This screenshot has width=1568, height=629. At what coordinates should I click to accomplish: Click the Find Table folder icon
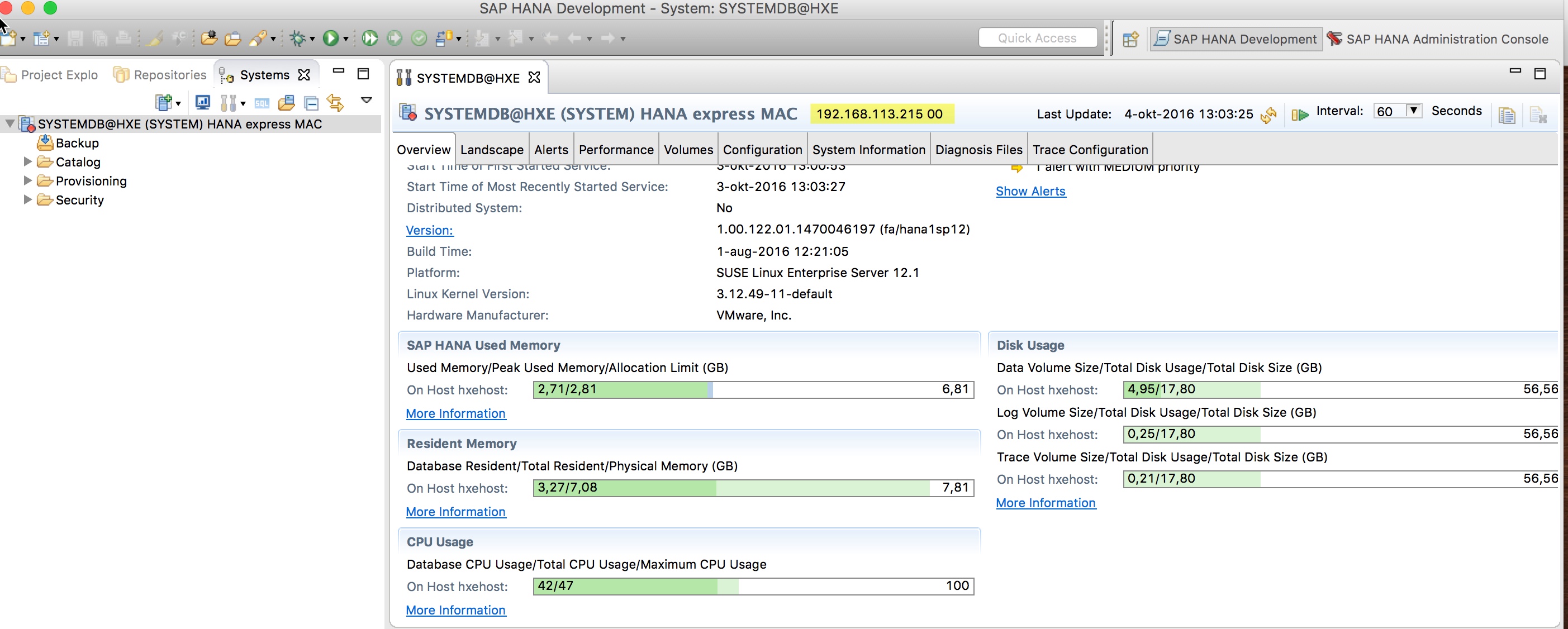coord(286,103)
